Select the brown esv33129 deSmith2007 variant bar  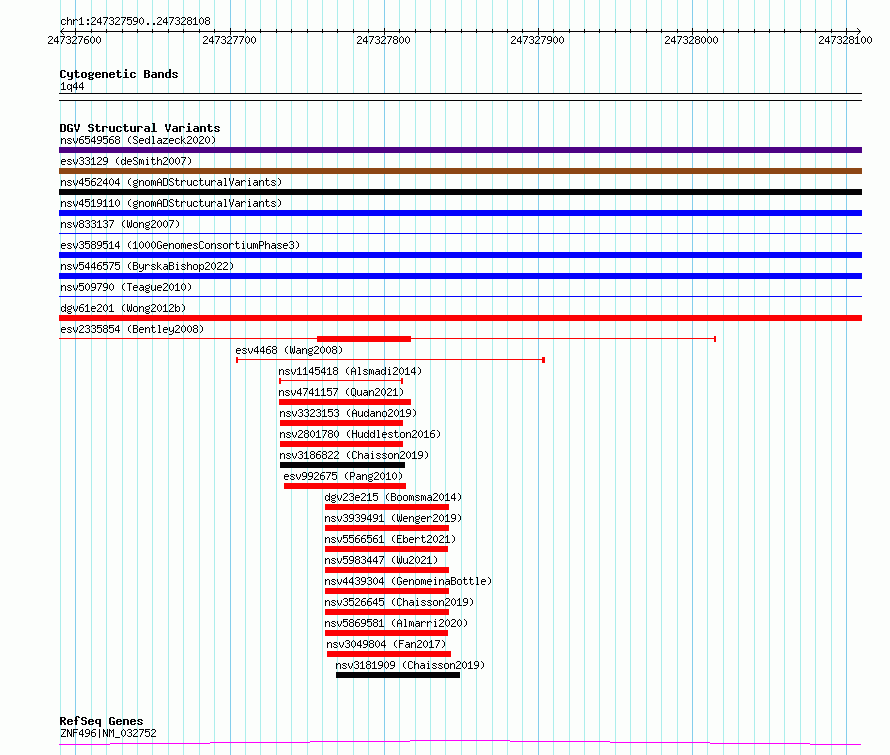point(460,171)
